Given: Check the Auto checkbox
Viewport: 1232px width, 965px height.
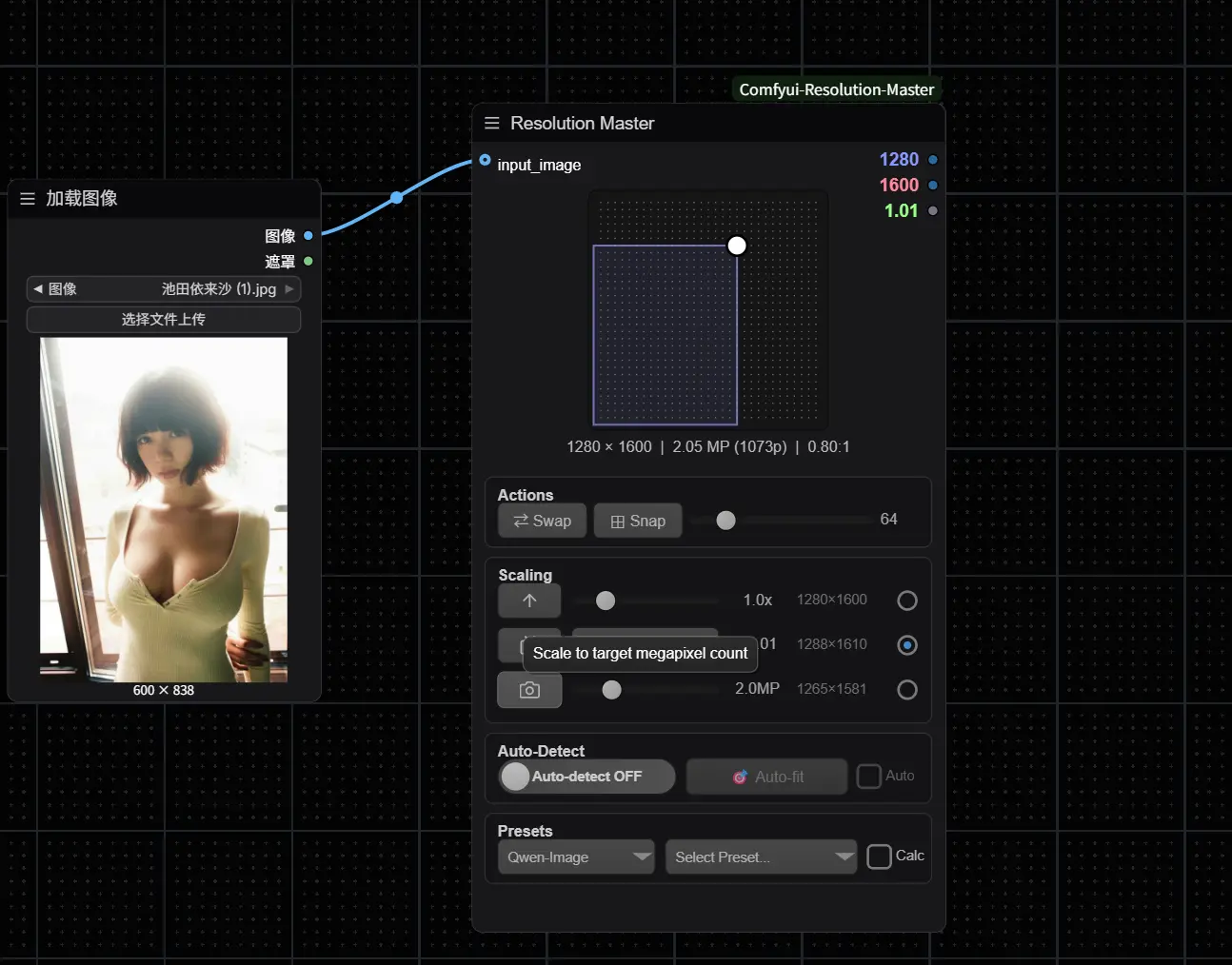Looking at the screenshot, I should pos(868,777).
